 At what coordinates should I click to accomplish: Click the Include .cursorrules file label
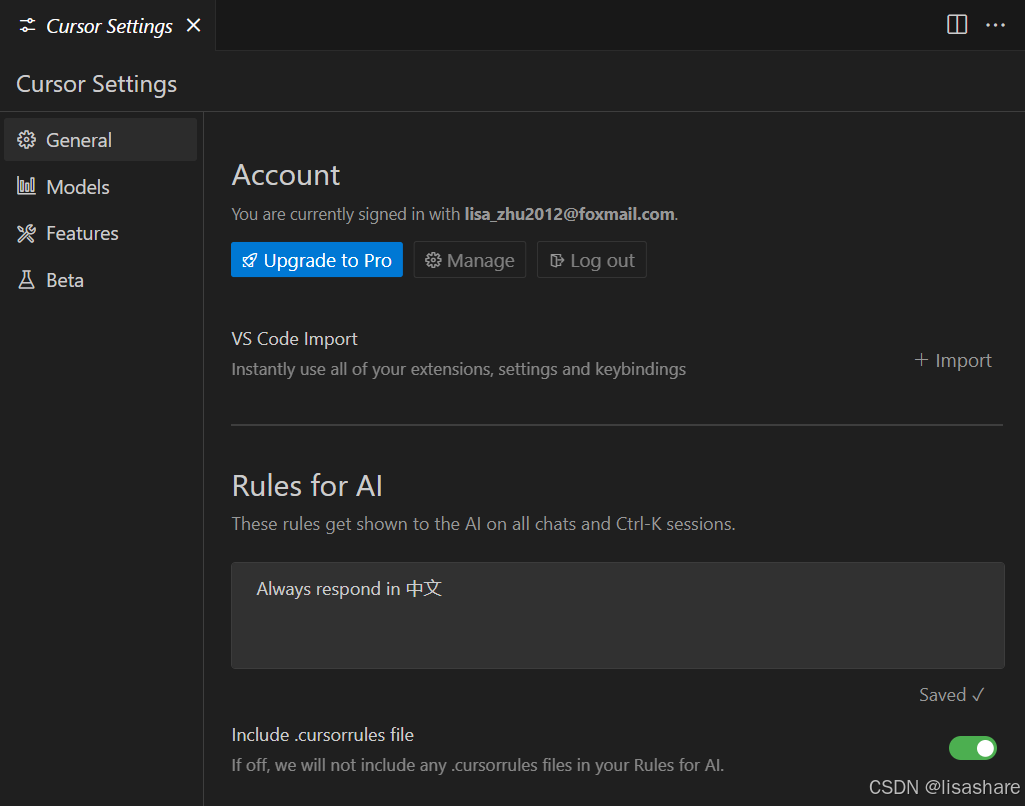[323, 735]
